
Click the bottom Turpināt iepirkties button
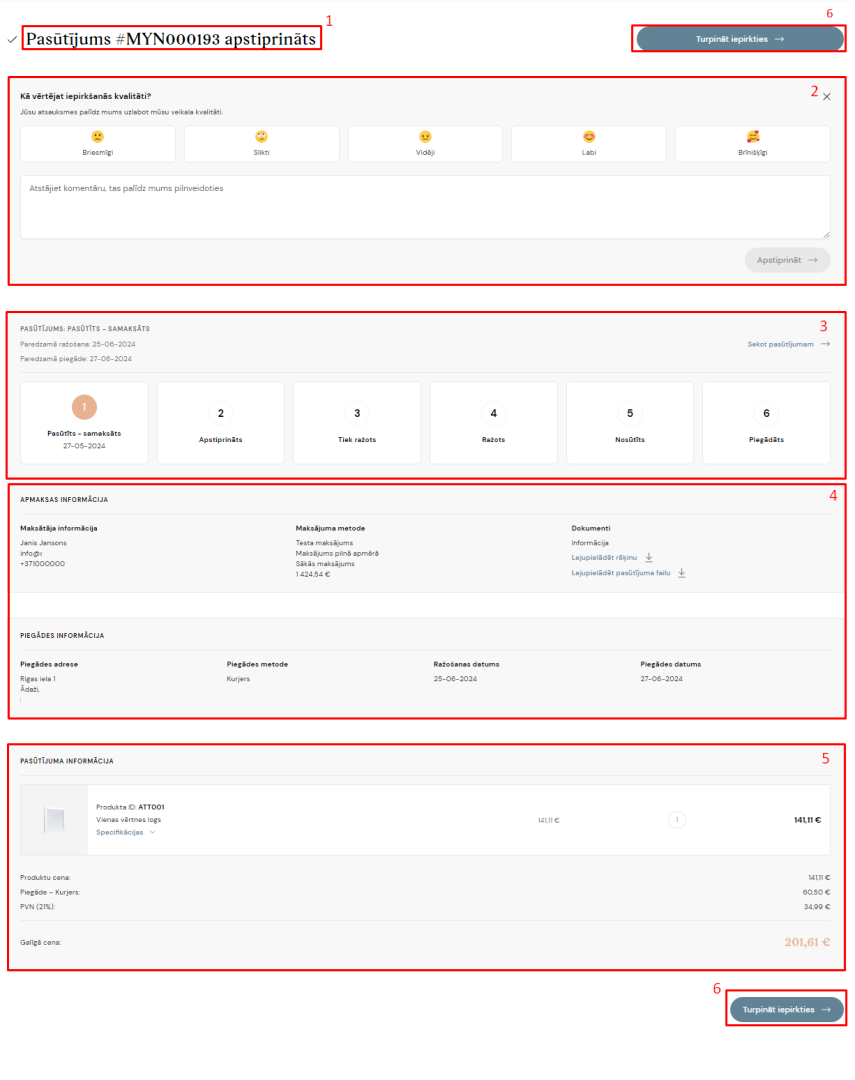tap(786, 1009)
